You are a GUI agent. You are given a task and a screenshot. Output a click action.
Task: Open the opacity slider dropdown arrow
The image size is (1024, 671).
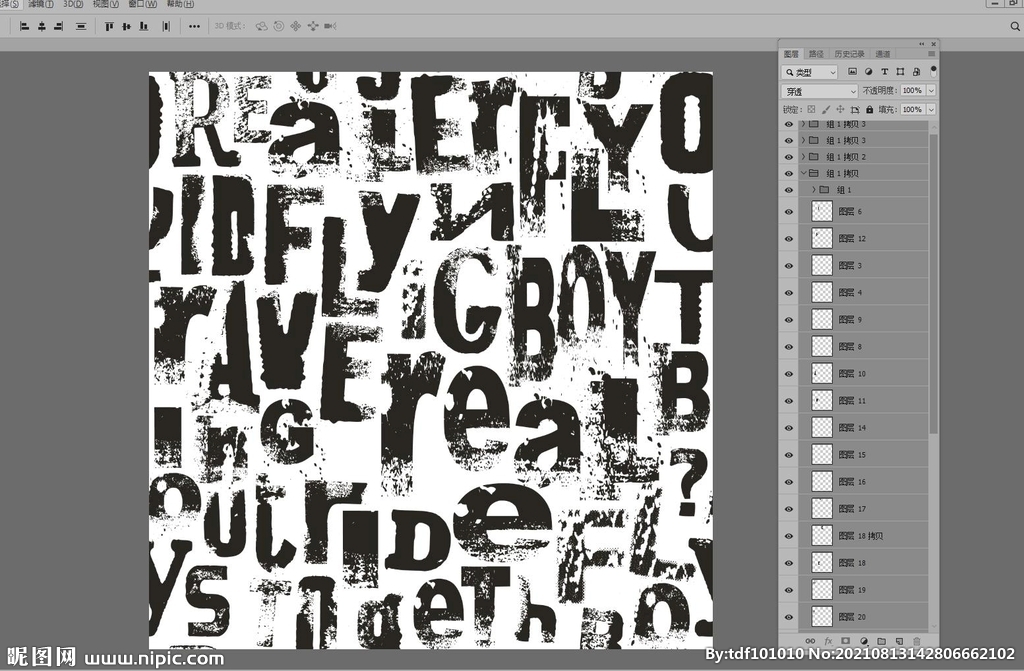pos(931,91)
